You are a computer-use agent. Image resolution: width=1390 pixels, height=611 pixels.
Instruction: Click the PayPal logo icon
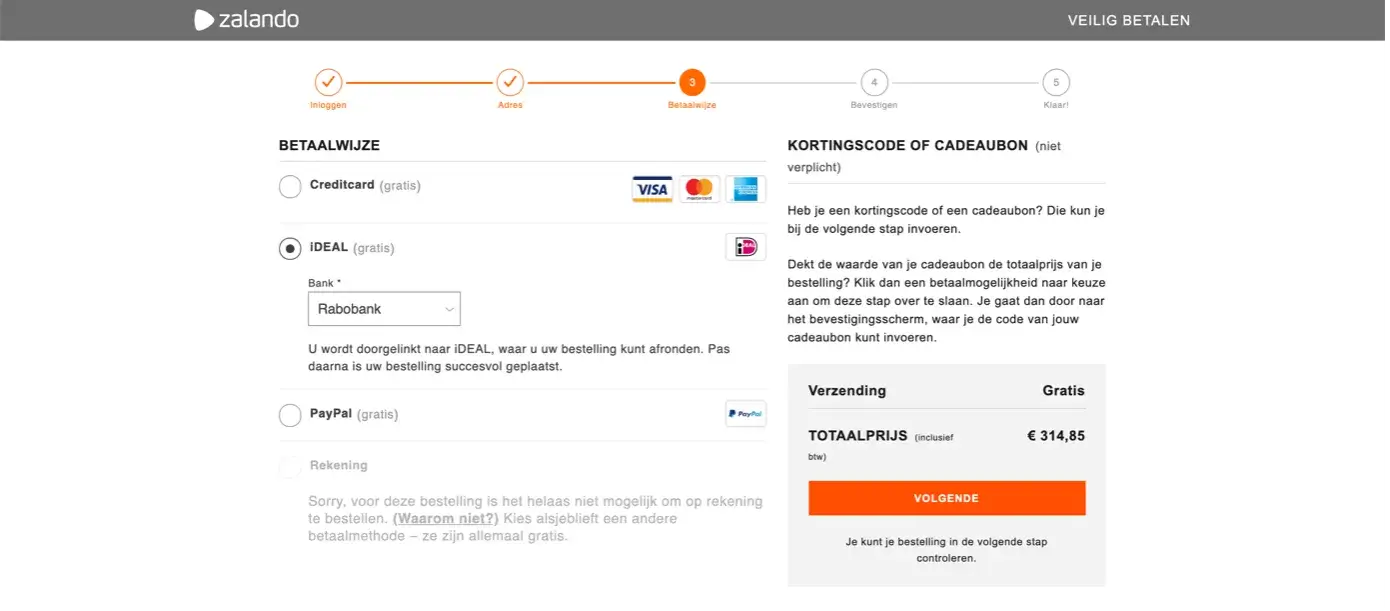745,413
